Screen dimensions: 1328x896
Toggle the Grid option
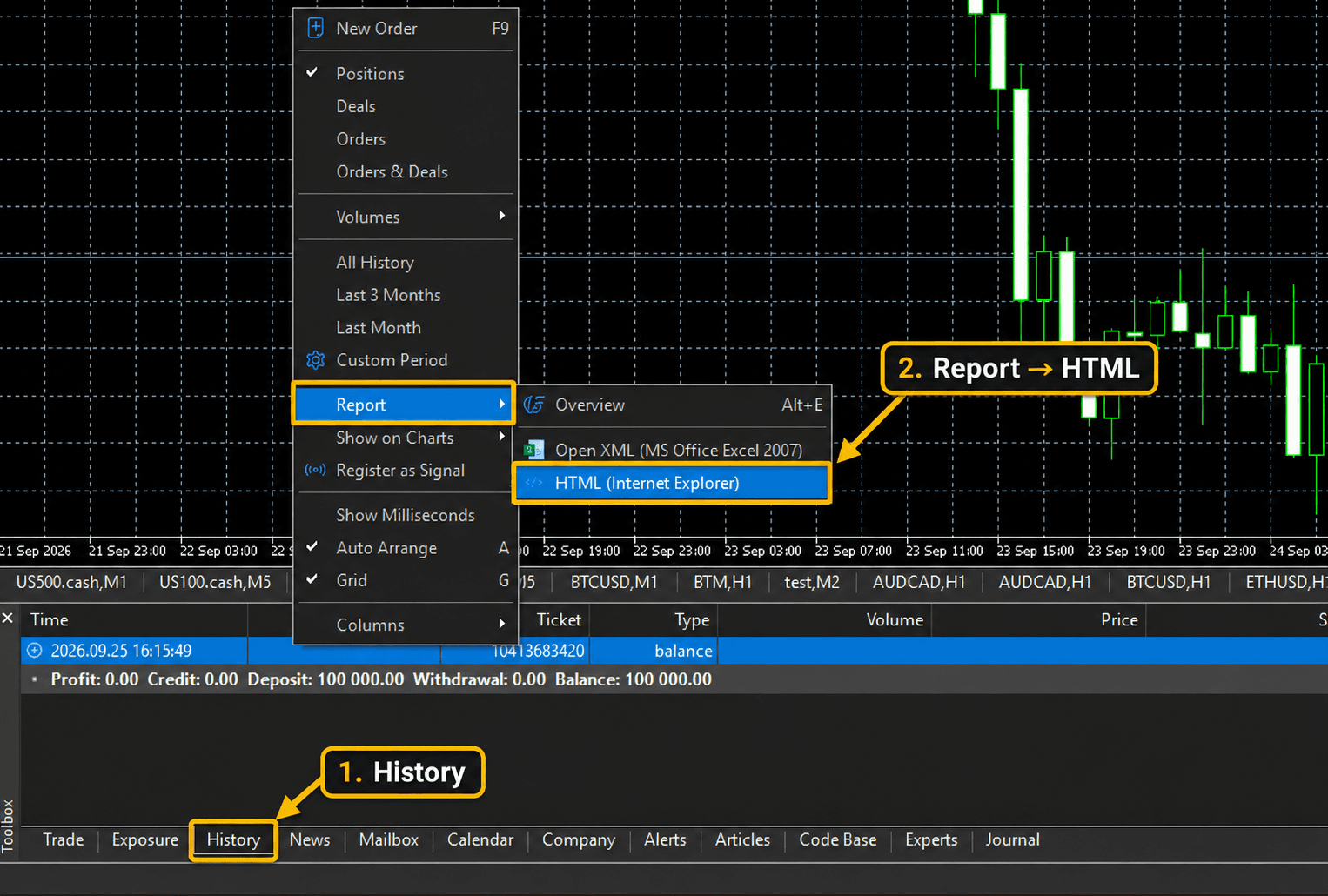(x=406, y=580)
